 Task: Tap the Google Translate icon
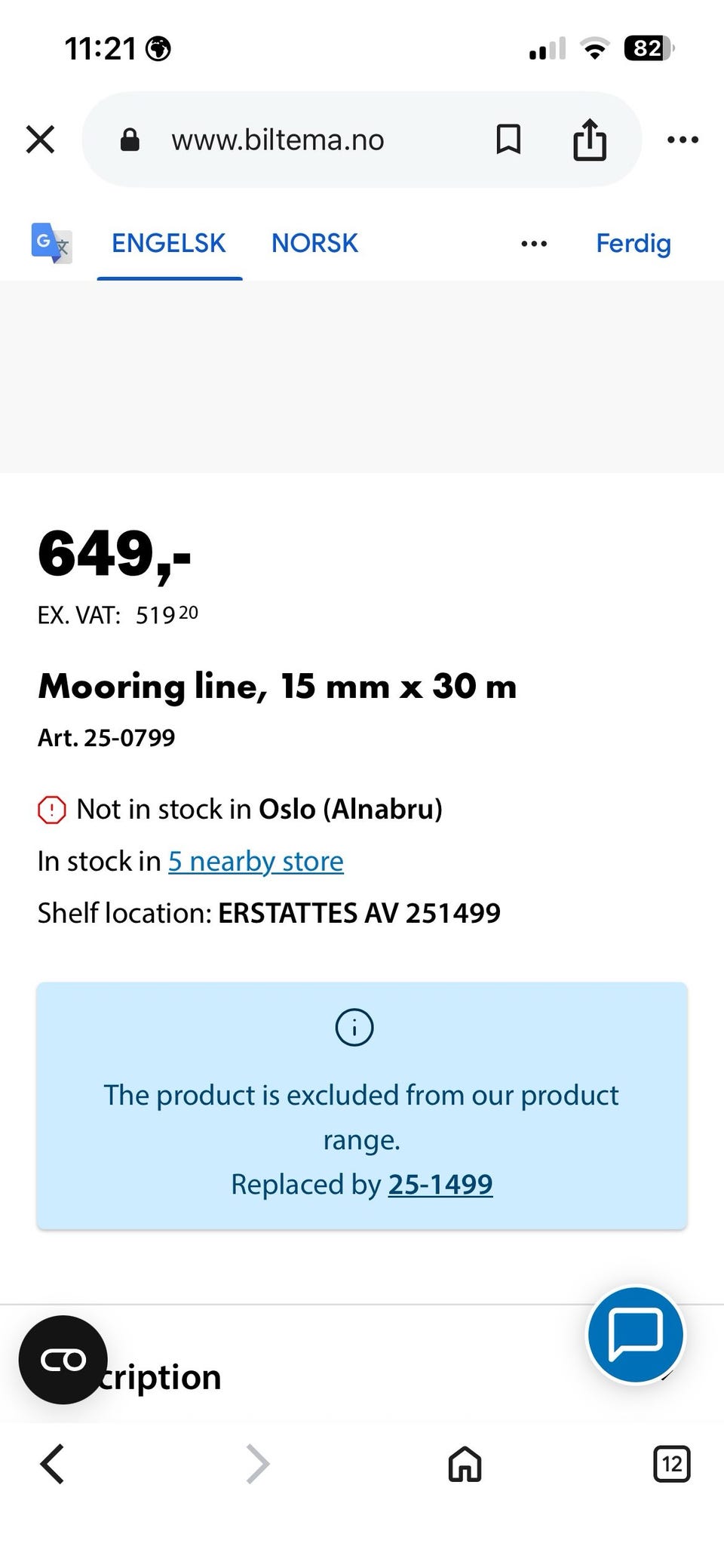[x=51, y=243]
